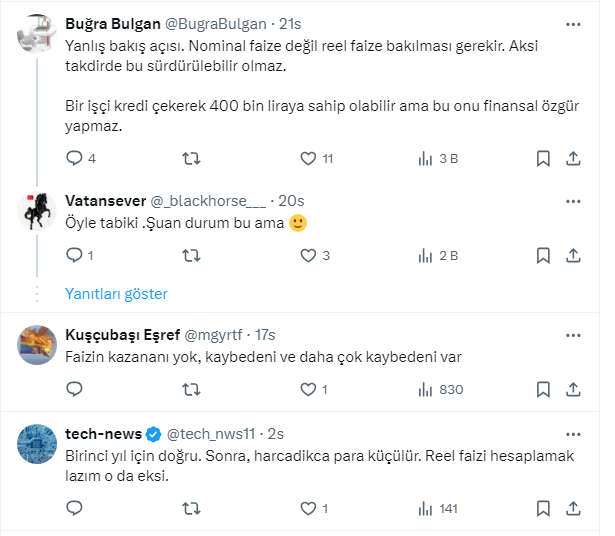View analytics of Vatansever's tweet
Image resolution: width=615 pixels, height=536 pixels.
pos(425,255)
